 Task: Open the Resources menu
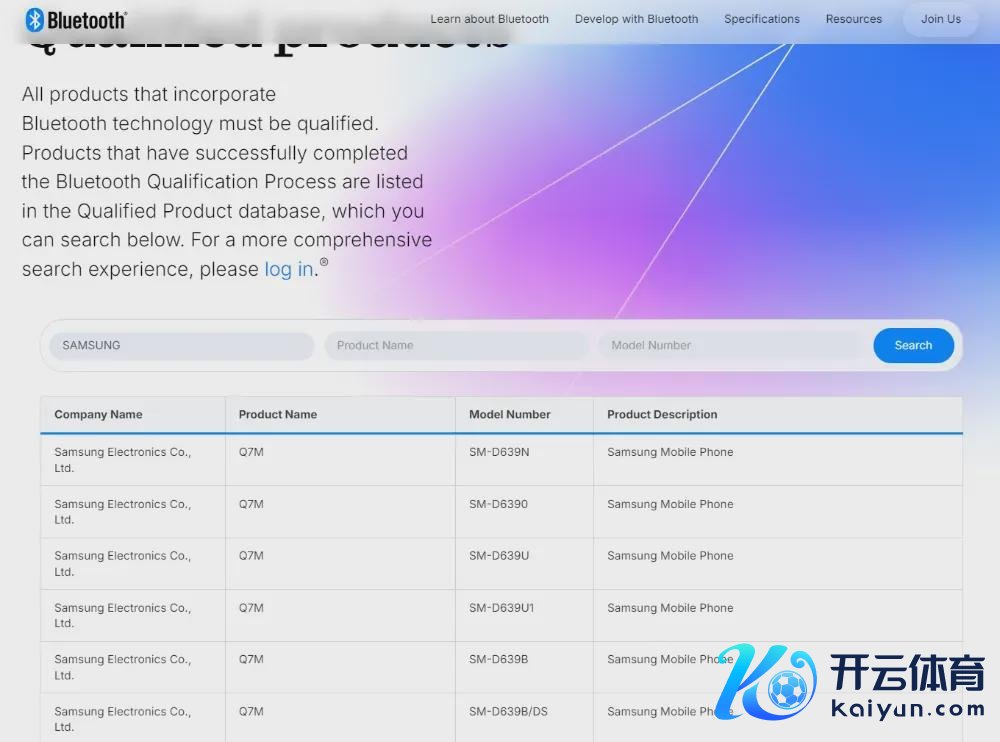[853, 19]
